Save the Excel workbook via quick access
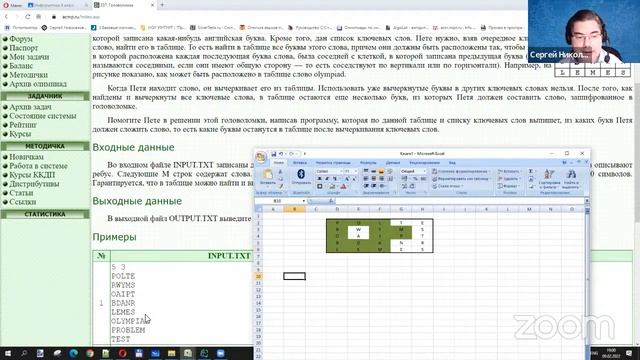 point(274,154)
